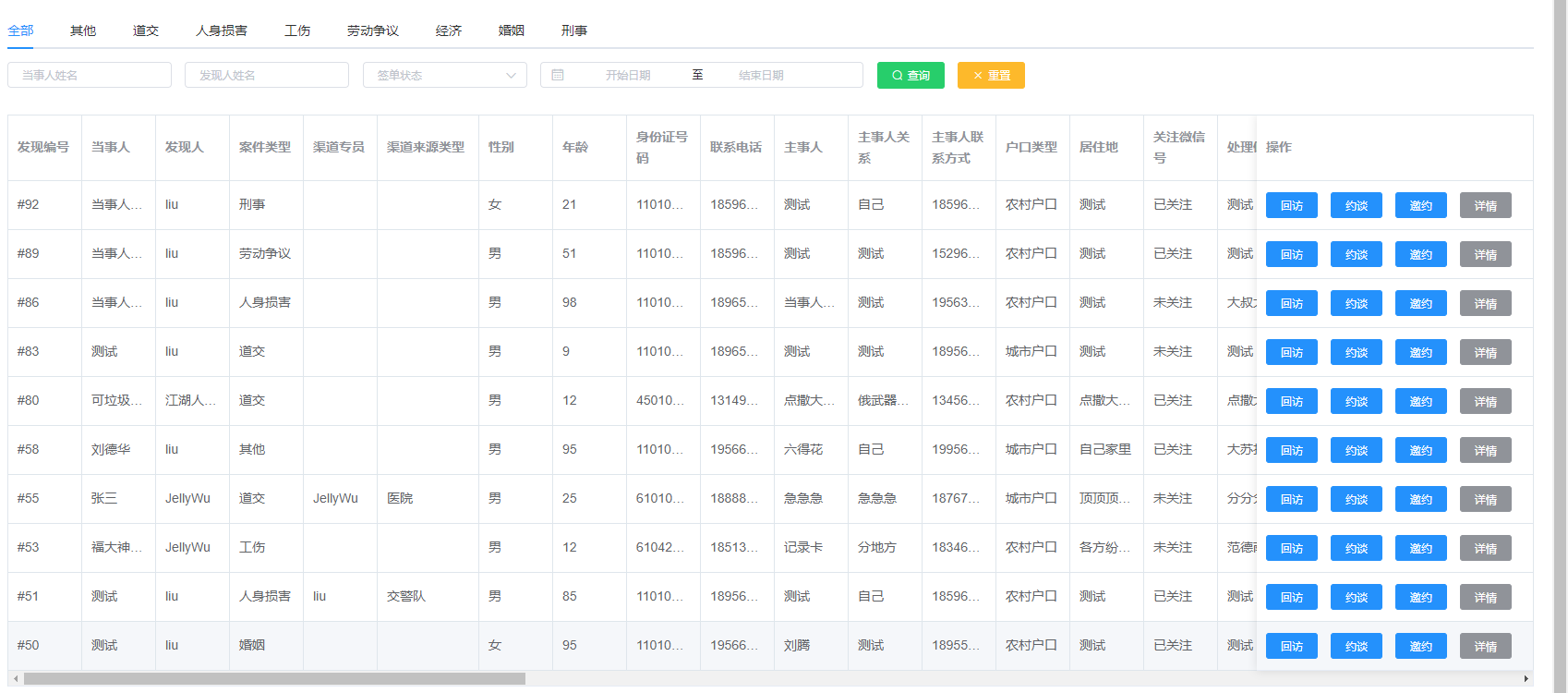Image resolution: width=1568 pixels, height=693 pixels.
Task: Switch to the 劳动争议 tab
Action: 373,30
